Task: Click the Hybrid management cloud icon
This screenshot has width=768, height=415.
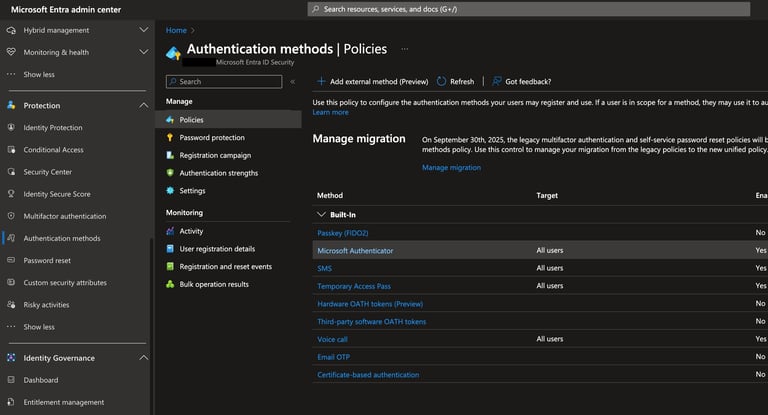Action: pos(11,30)
